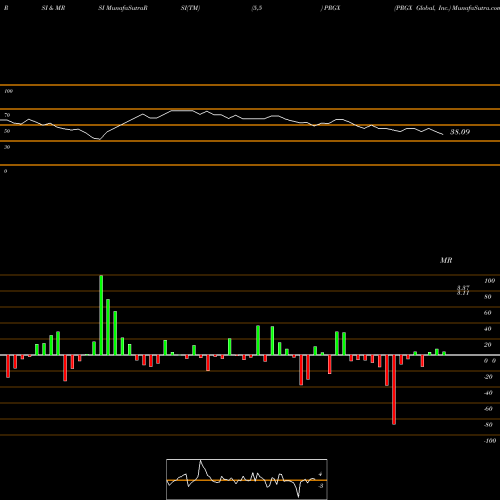500x500 pixels.
Task: Click the '(PBGX Global, Inc.)' company name text
Action: click(422, 8)
